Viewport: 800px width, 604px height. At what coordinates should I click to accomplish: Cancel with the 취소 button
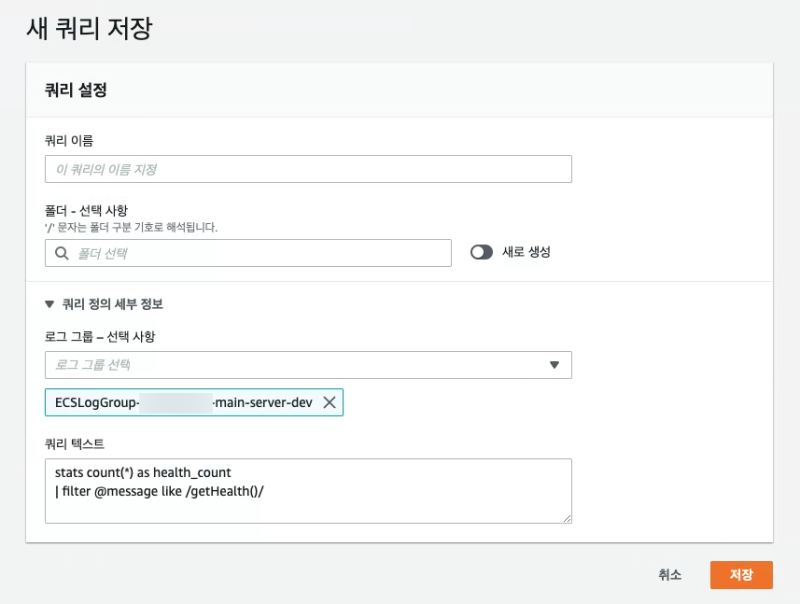click(x=670, y=575)
